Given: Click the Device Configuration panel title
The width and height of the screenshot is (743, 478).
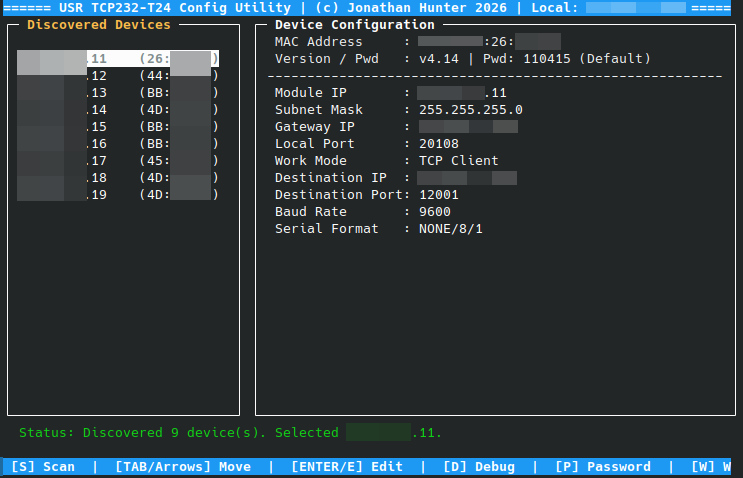Looking at the screenshot, I should pyautogui.click(x=354, y=25).
